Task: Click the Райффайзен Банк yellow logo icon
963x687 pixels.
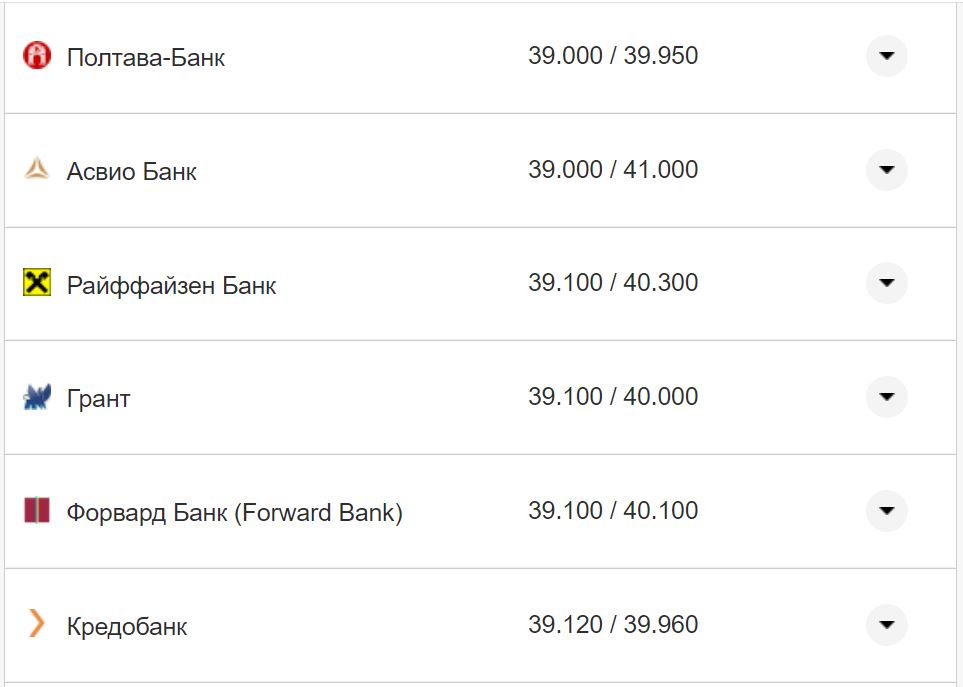Action: click(37, 284)
